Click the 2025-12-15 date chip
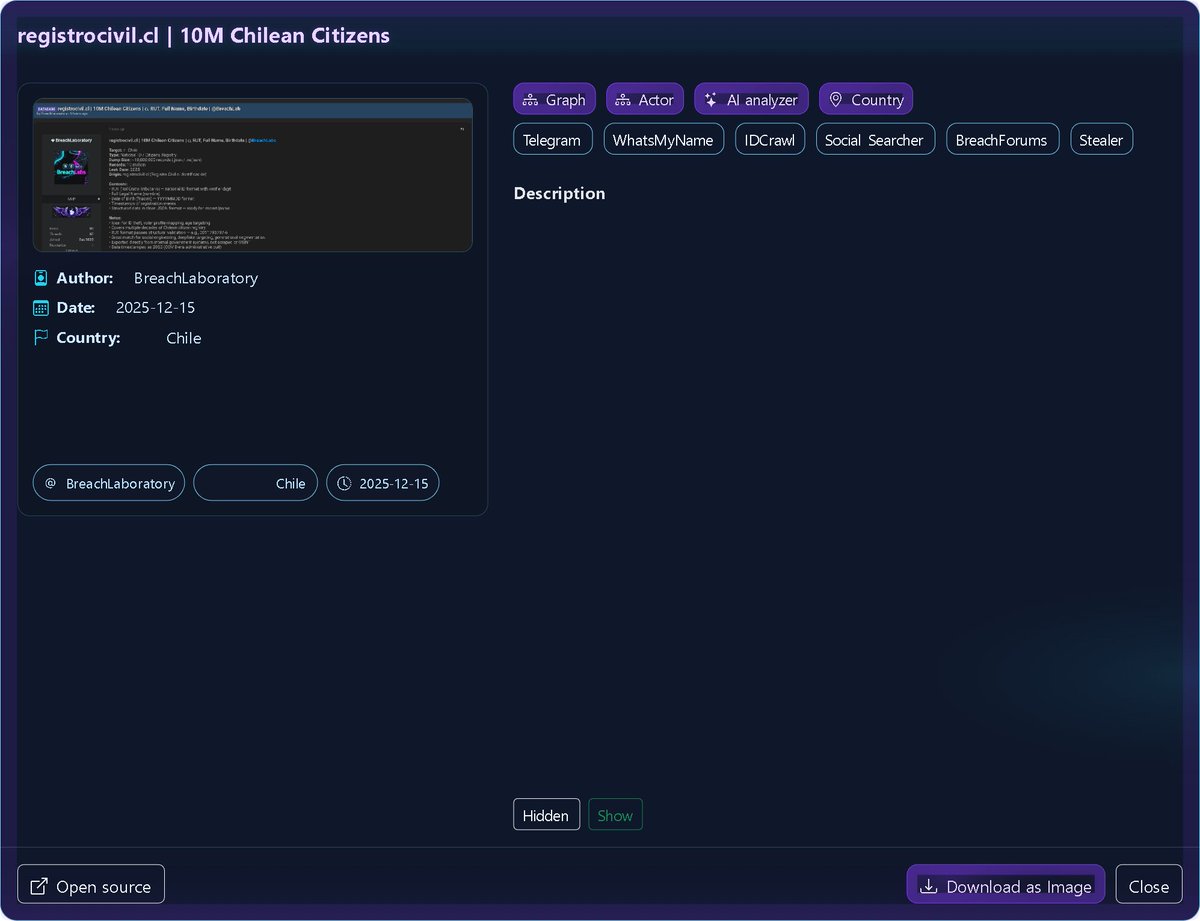 click(383, 483)
